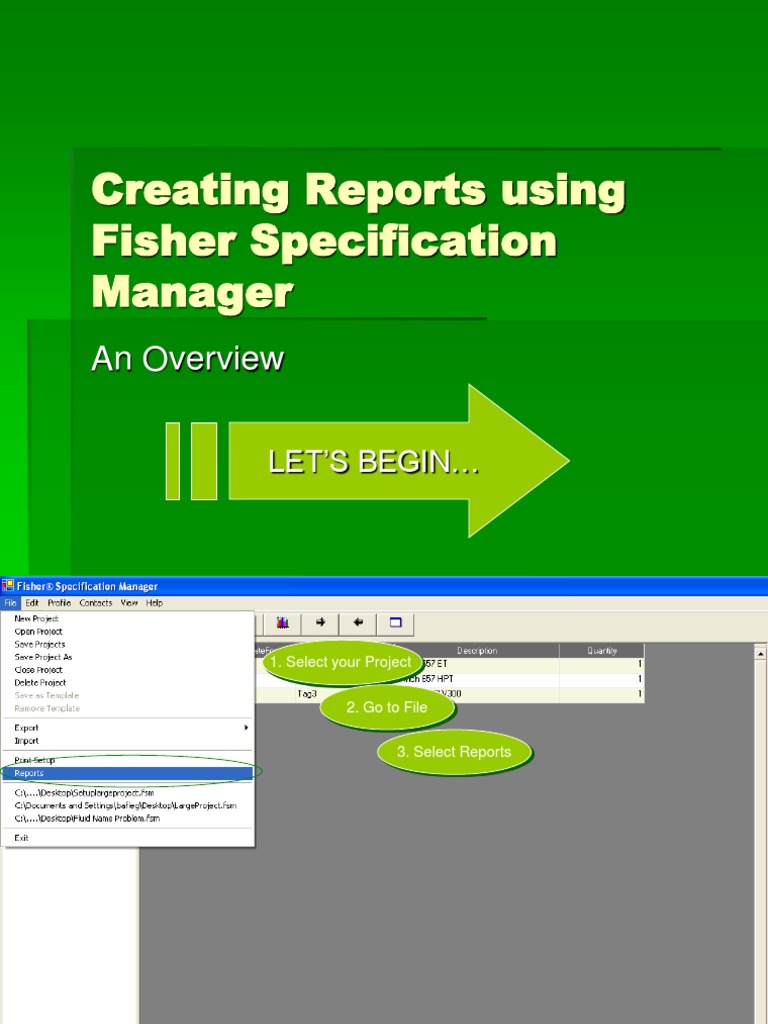Open the File menu
768x1024 pixels.
(x=10, y=603)
